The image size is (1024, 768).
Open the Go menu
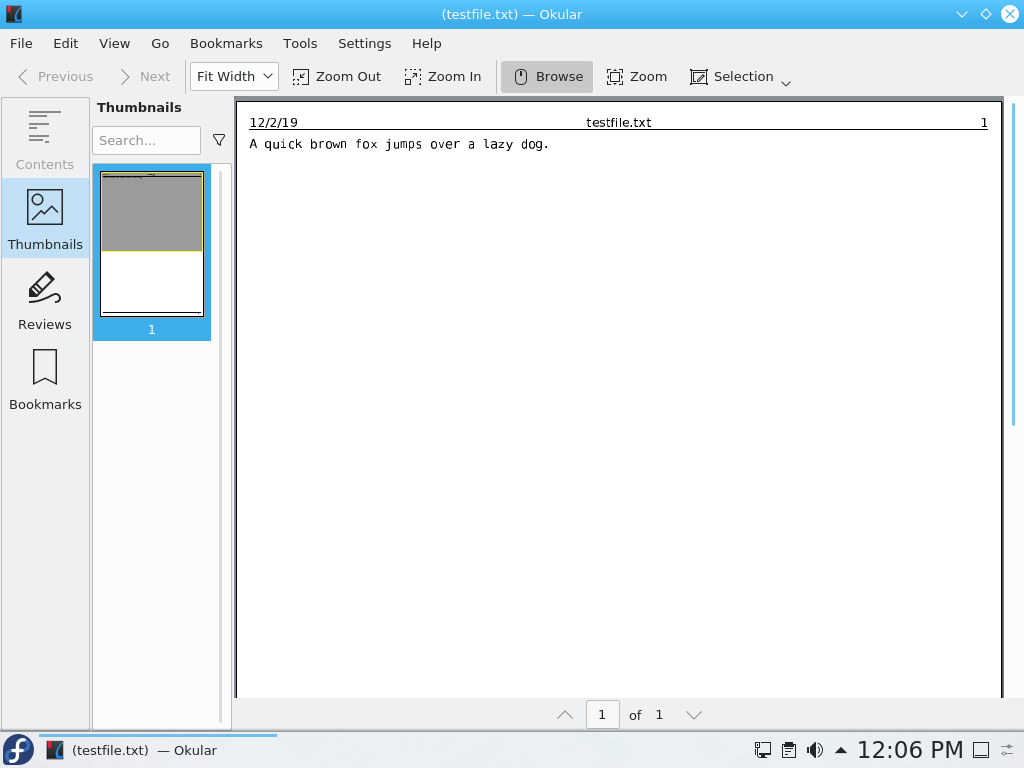(160, 44)
